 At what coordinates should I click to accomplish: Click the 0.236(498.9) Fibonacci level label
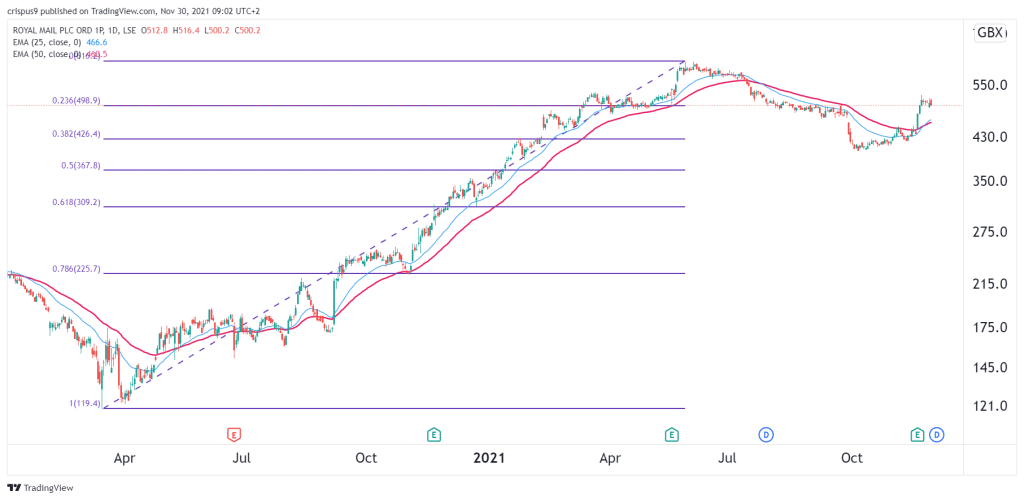click(76, 101)
